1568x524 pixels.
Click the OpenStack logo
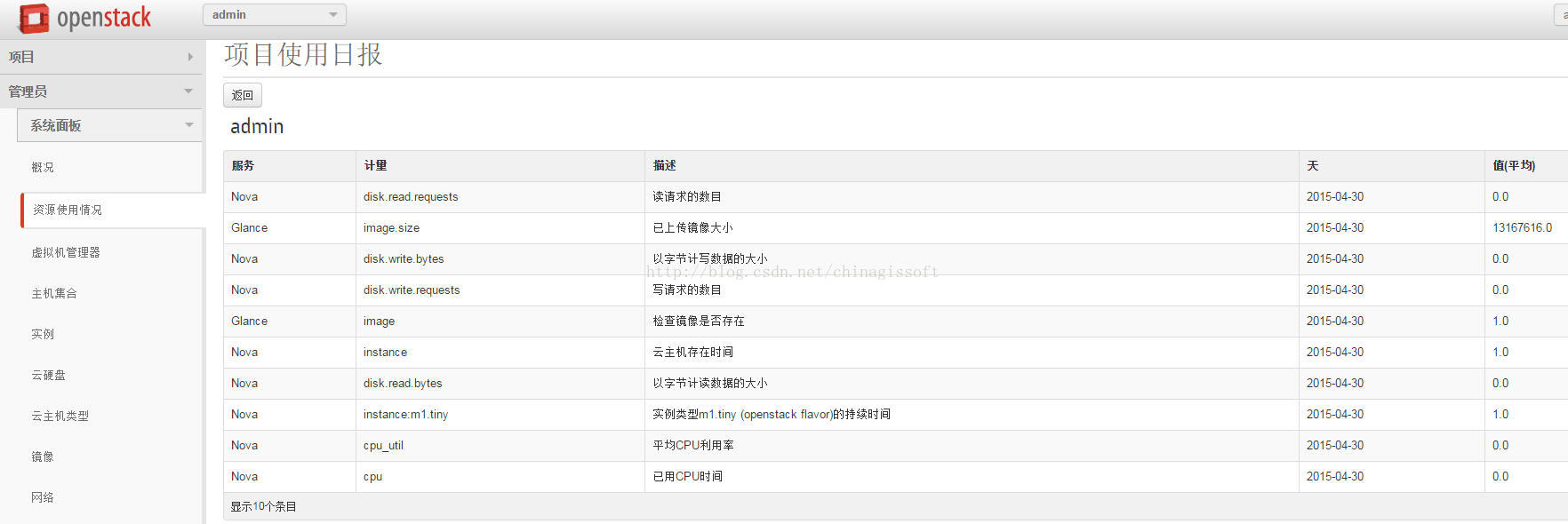click(x=85, y=18)
